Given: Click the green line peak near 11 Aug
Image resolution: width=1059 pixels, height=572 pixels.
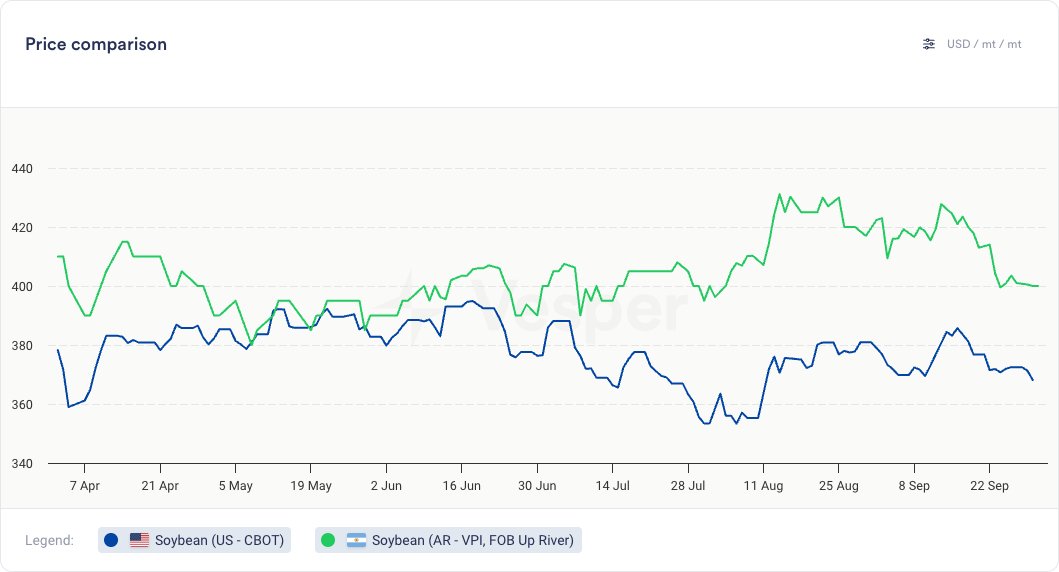Looking at the screenshot, I should pyautogui.click(x=779, y=195).
